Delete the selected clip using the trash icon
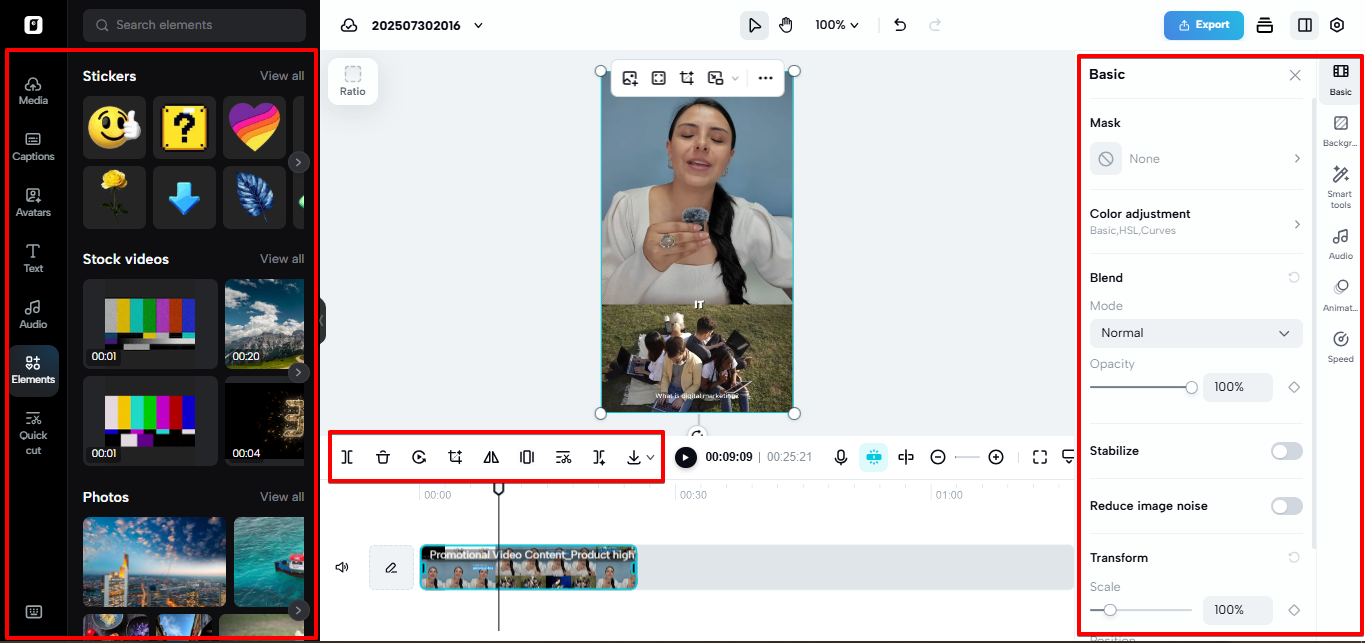The height and width of the screenshot is (644, 1368). (383, 457)
